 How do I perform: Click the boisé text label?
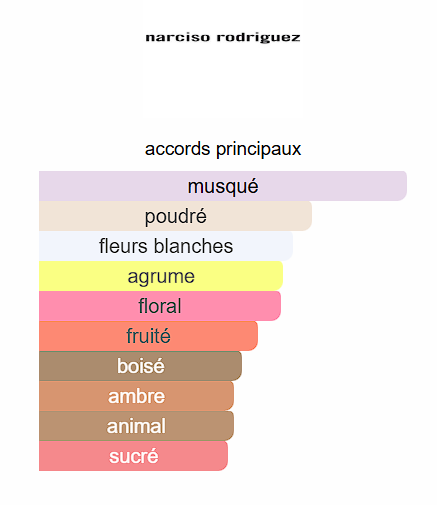140,366
